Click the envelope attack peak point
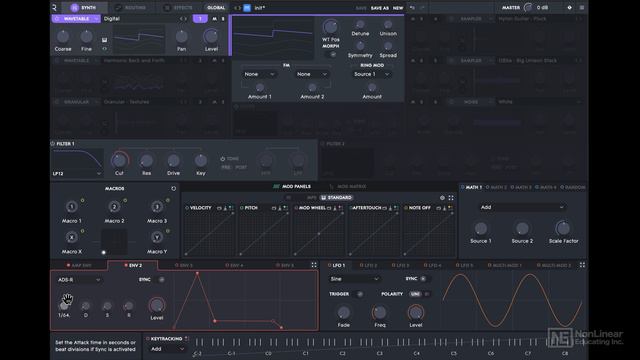The image size is (640, 360). [198, 273]
